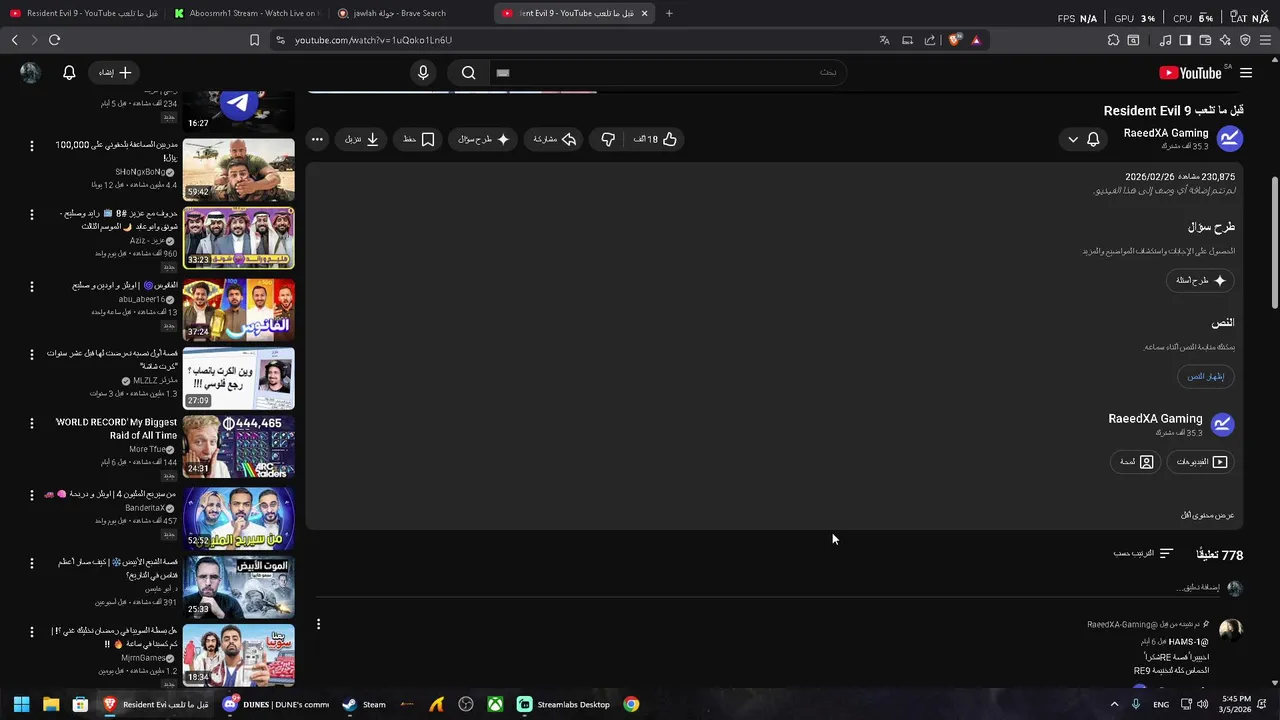Open Brave Leo AI sparkle icon

tap(1225, 40)
